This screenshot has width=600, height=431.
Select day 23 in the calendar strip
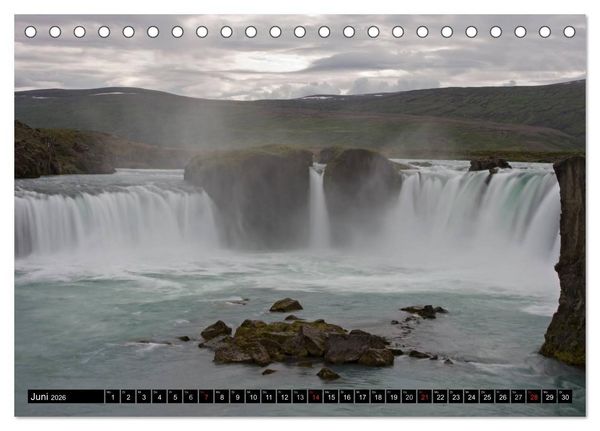pyautogui.click(x=456, y=397)
